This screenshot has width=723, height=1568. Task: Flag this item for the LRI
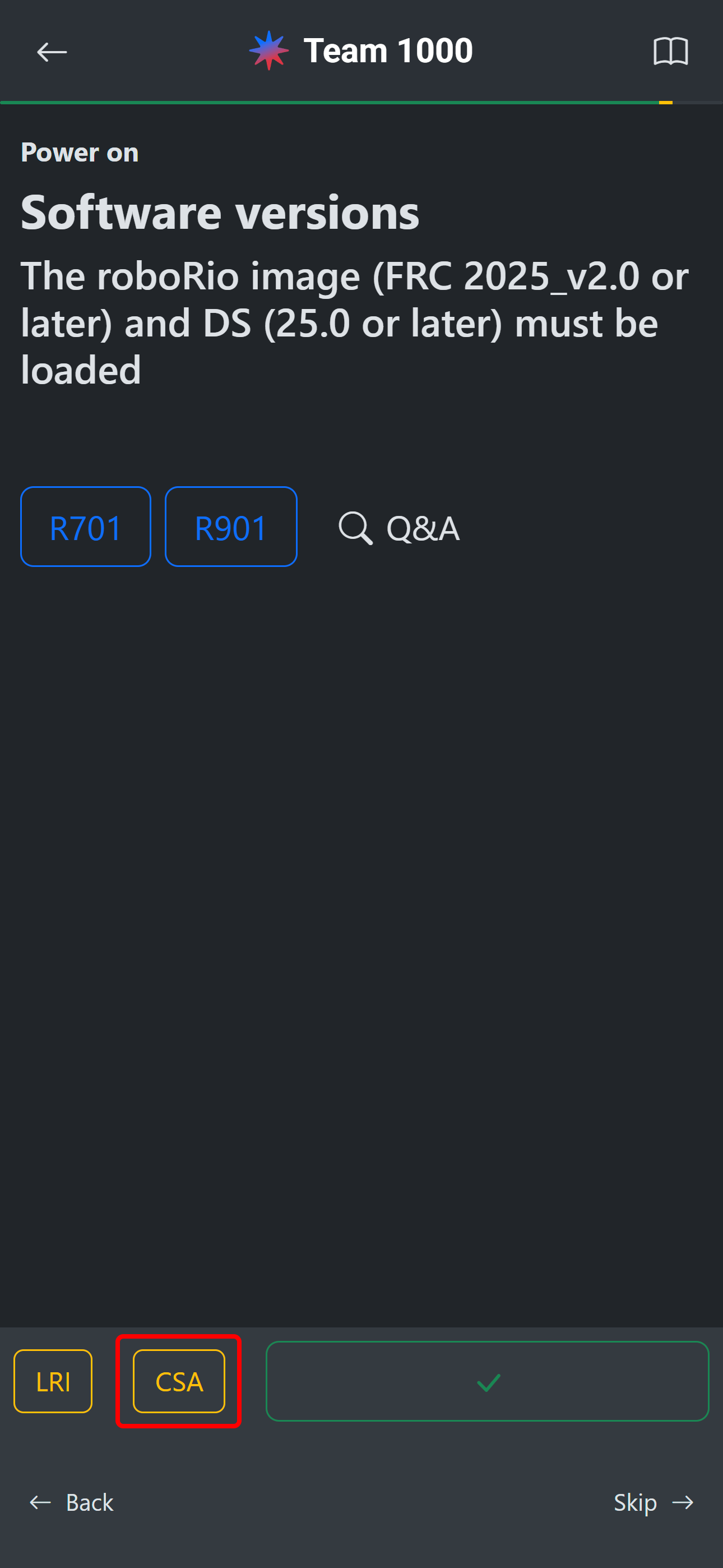(53, 1381)
